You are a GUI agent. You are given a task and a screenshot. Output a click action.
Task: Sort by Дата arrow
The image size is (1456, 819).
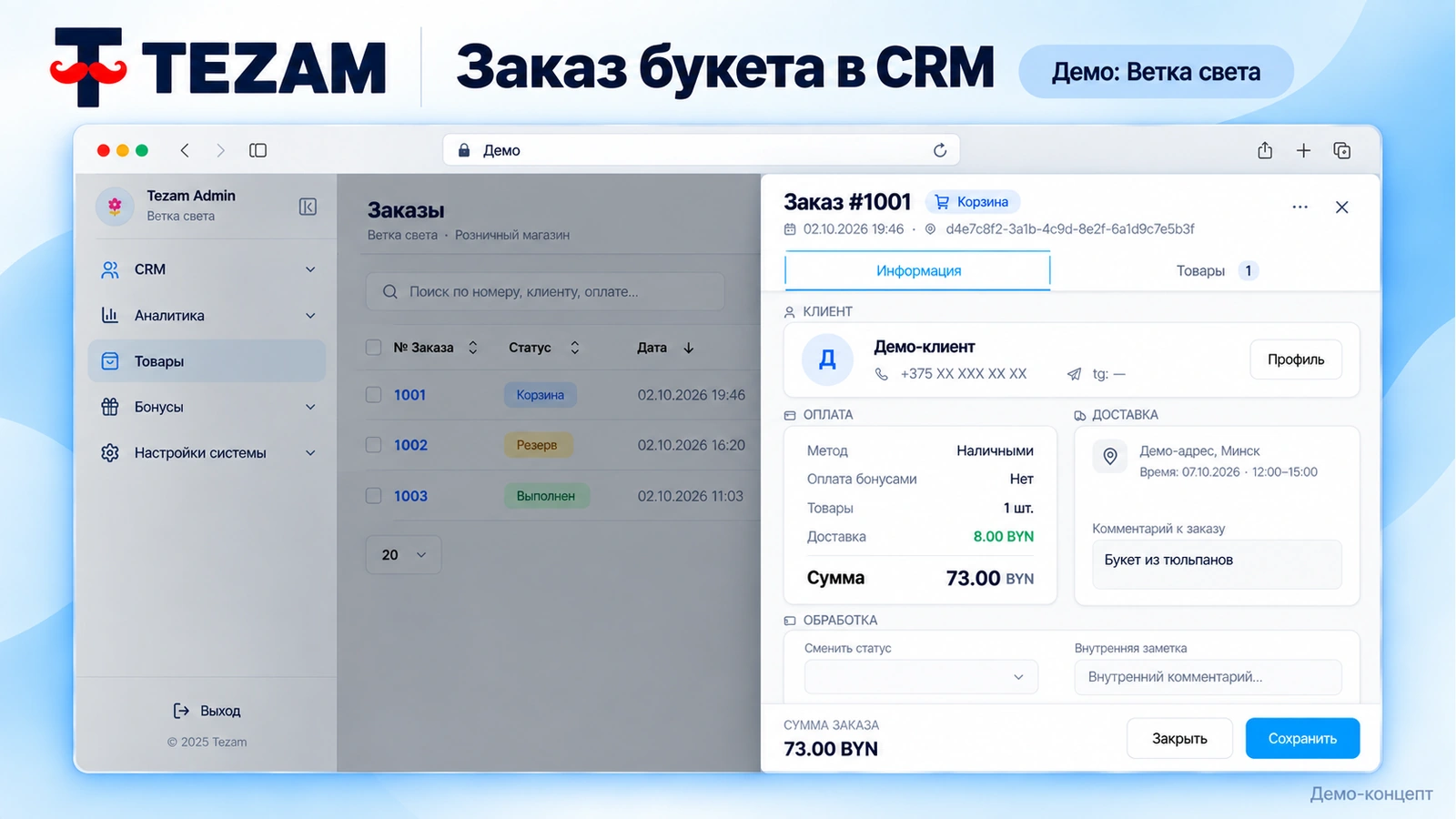tap(689, 348)
